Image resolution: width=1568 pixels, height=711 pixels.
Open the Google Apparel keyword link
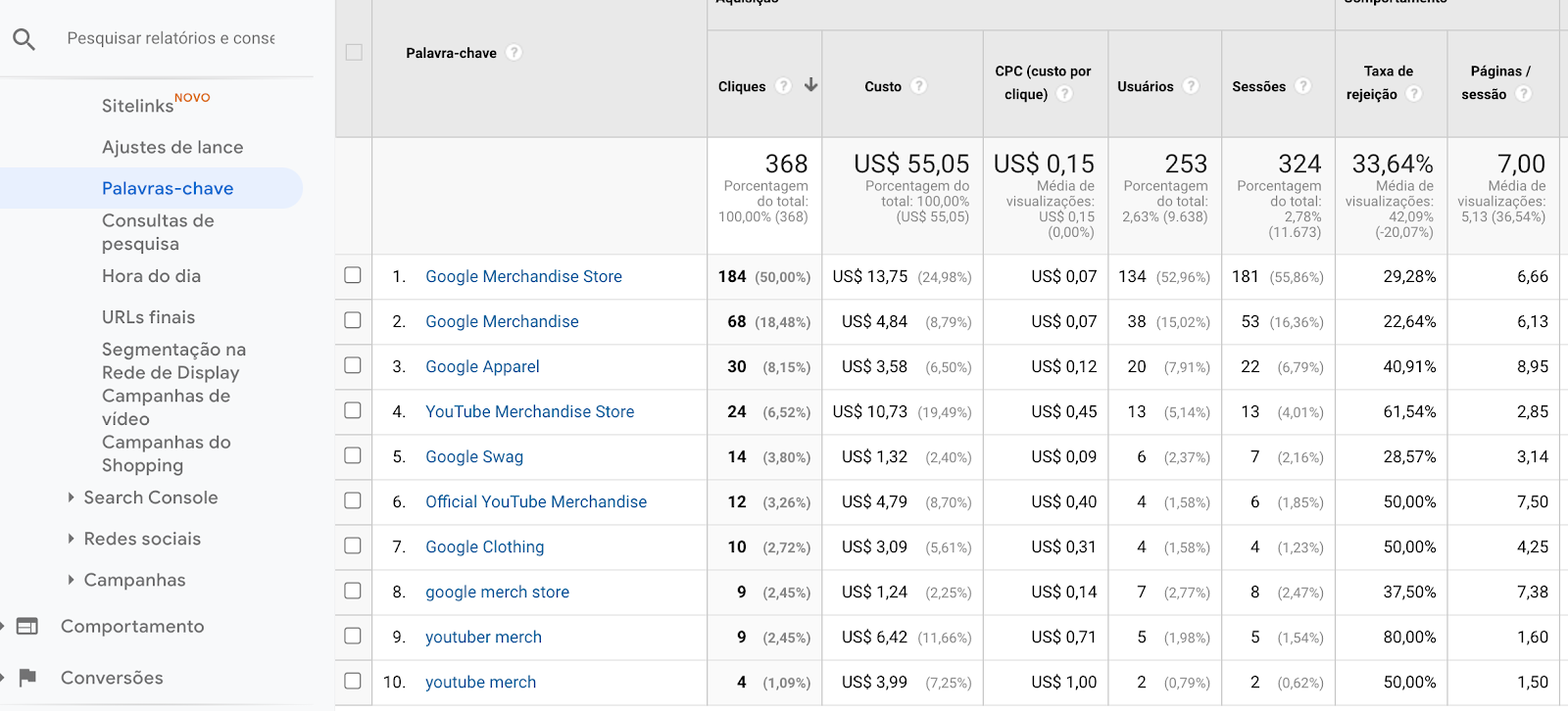pos(482,366)
